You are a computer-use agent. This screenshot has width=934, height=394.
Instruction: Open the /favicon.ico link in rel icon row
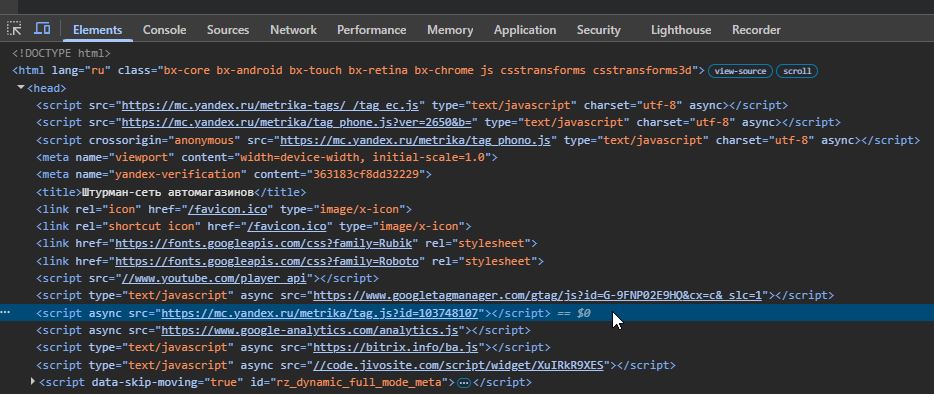point(228,209)
